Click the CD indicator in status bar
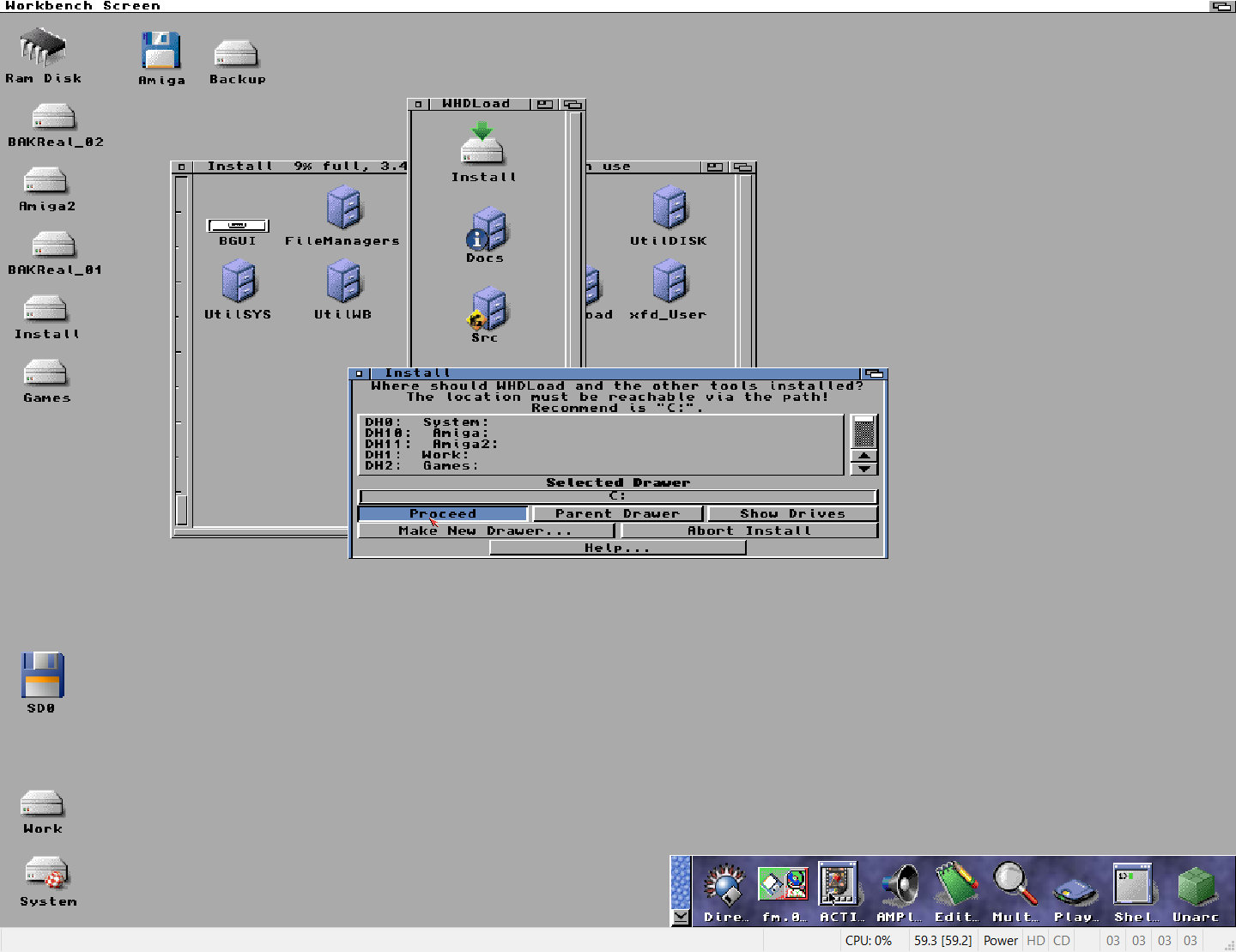1236x952 pixels. tap(1062, 941)
